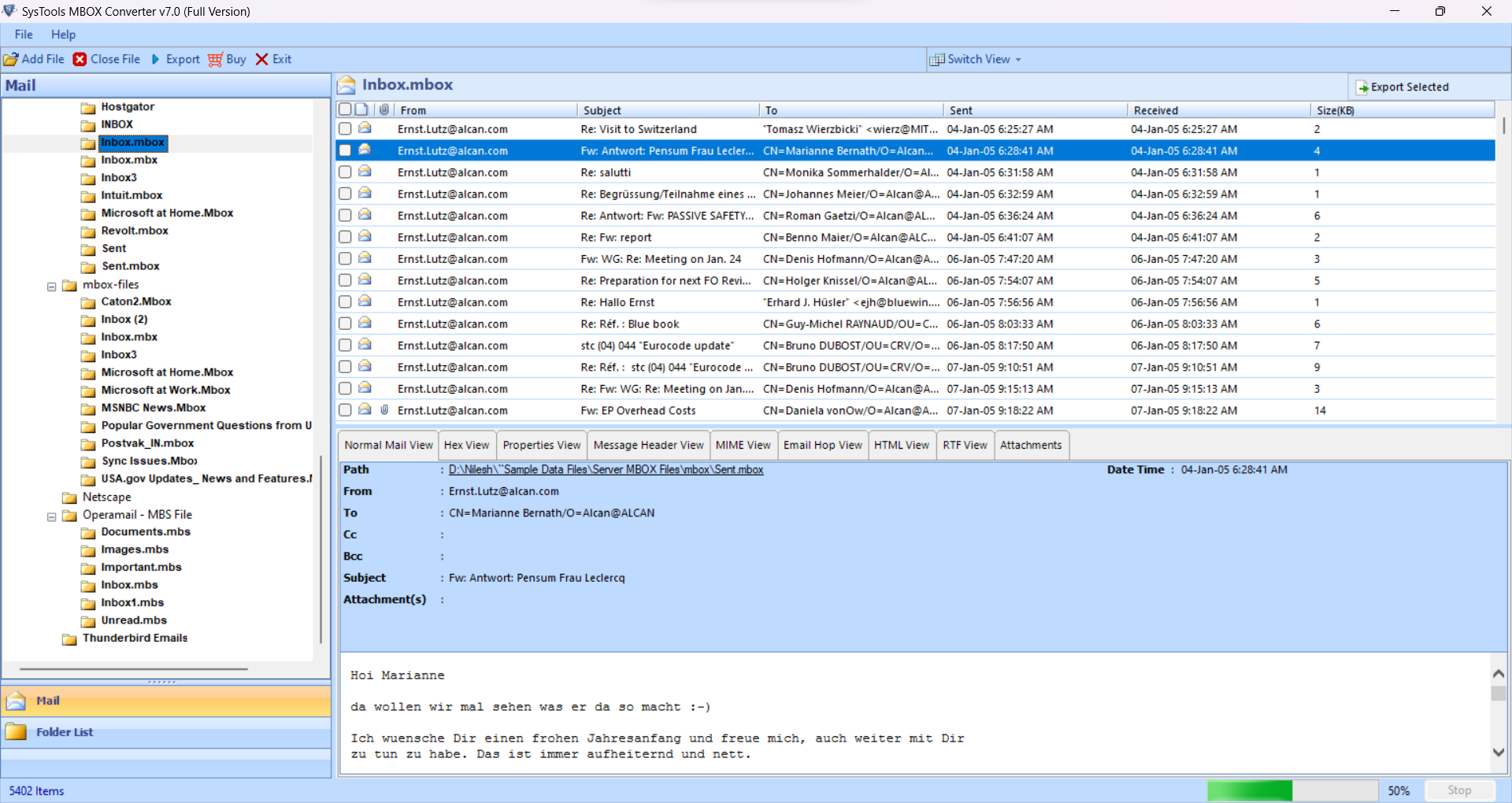This screenshot has width=1512, height=803.
Task: Open the Sent.mbox file path link
Action: click(x=606, y=469)
